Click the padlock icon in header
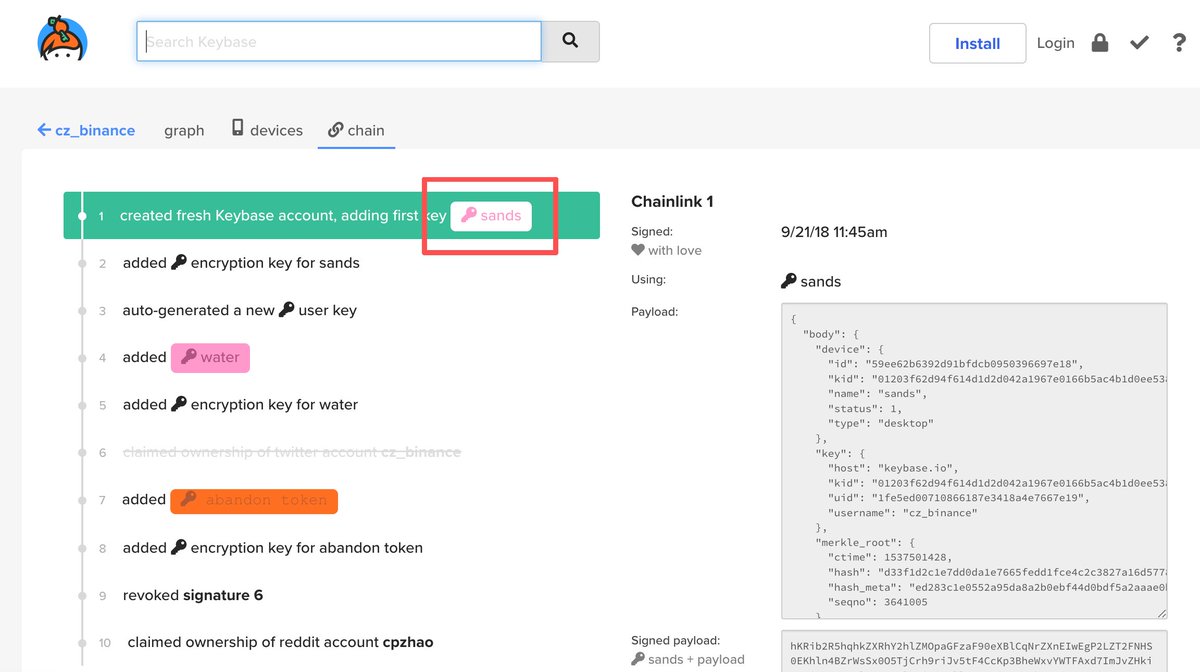The image size is (1200, 672). point(1100,43)
